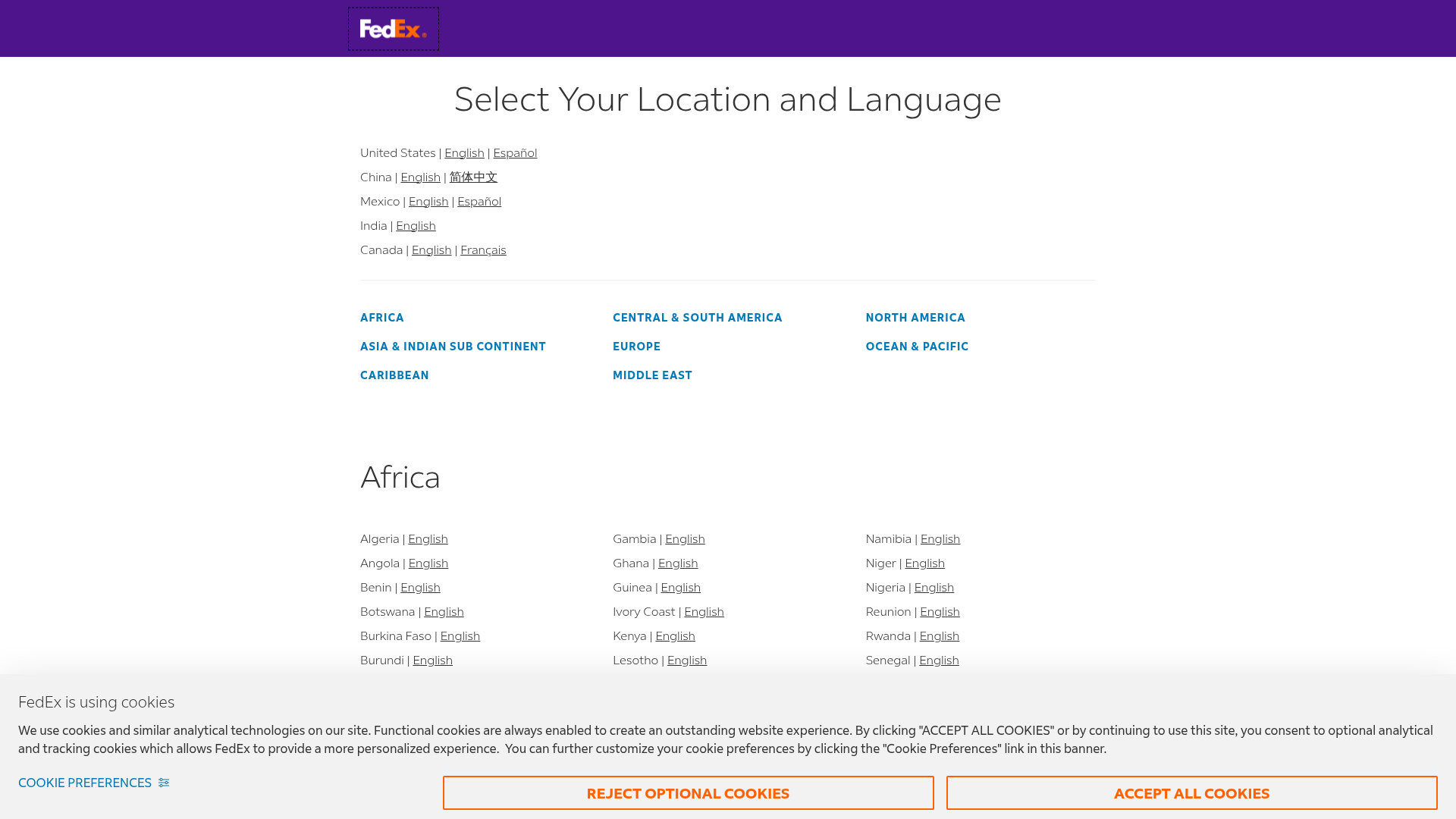Open the MIDDLE EAST region section

tap(652, 375)
